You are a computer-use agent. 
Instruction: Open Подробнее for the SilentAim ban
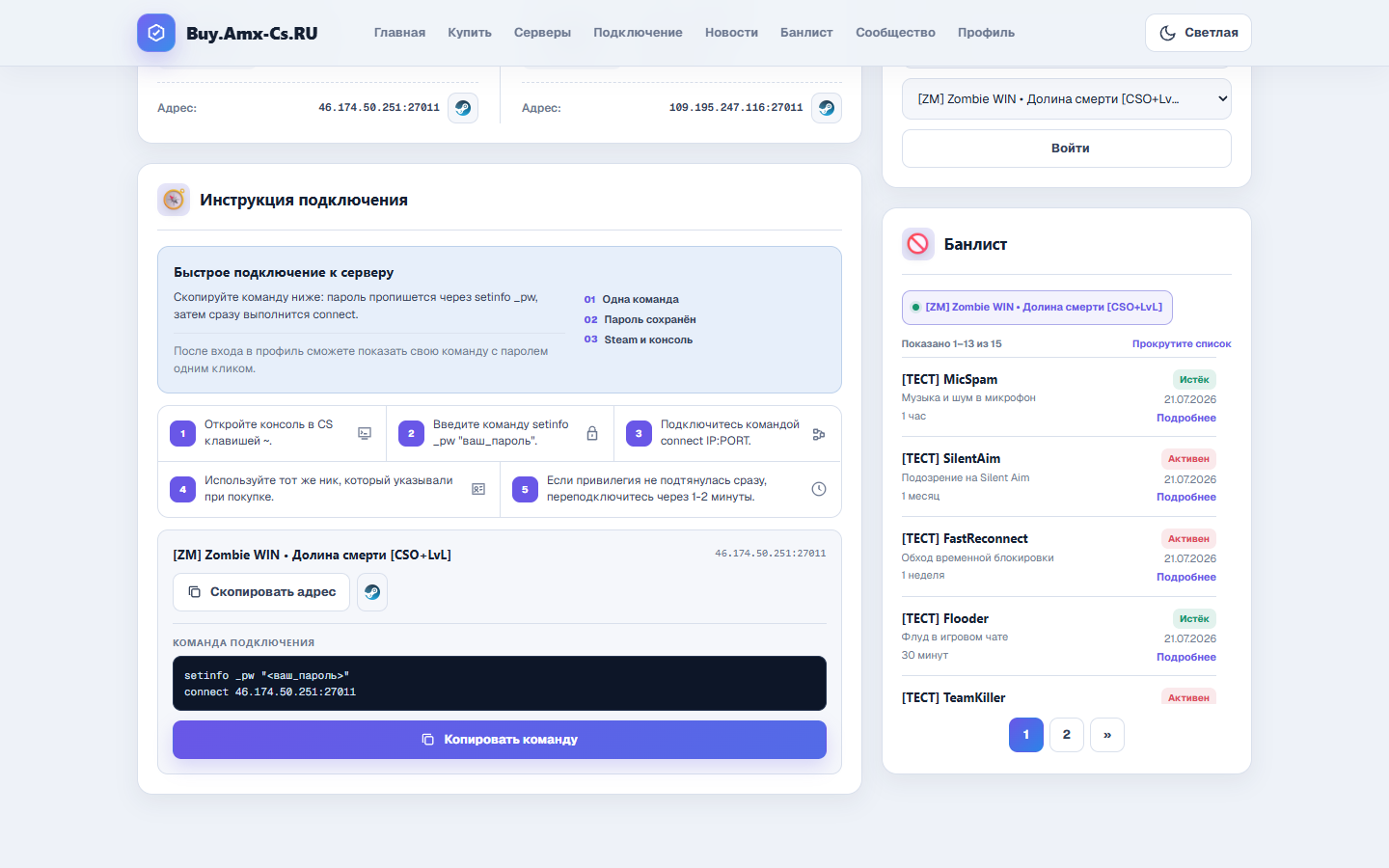click(1186, 497)
